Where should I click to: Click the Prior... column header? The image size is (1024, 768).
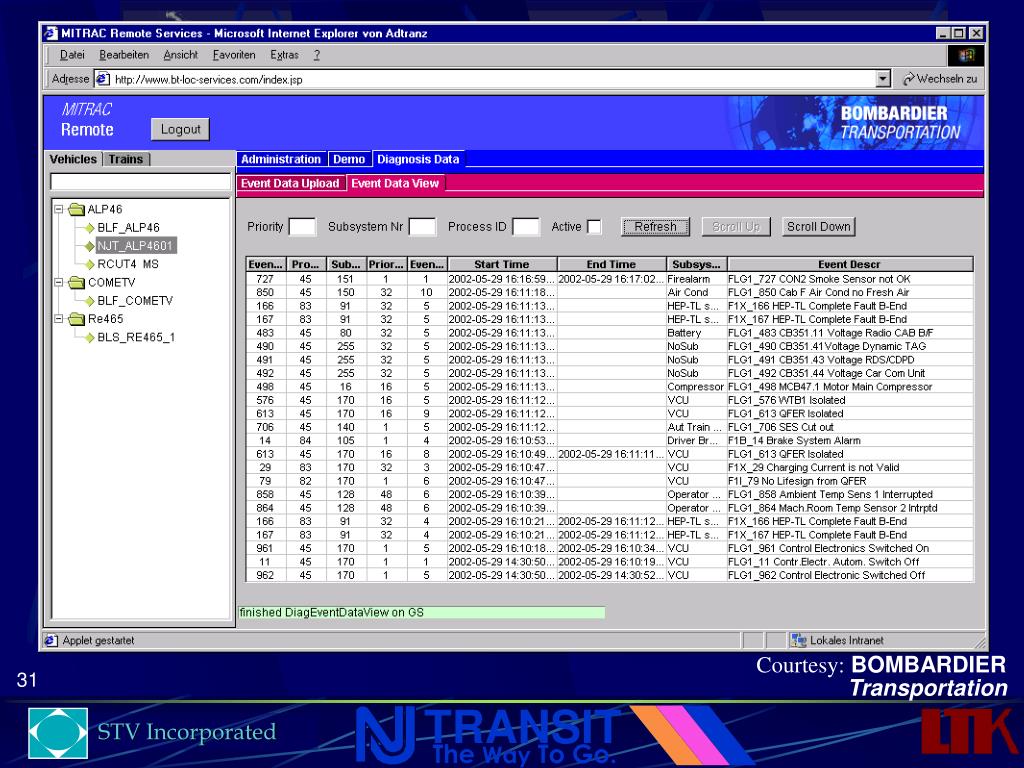pyautogui.click(x=386, y=264)
